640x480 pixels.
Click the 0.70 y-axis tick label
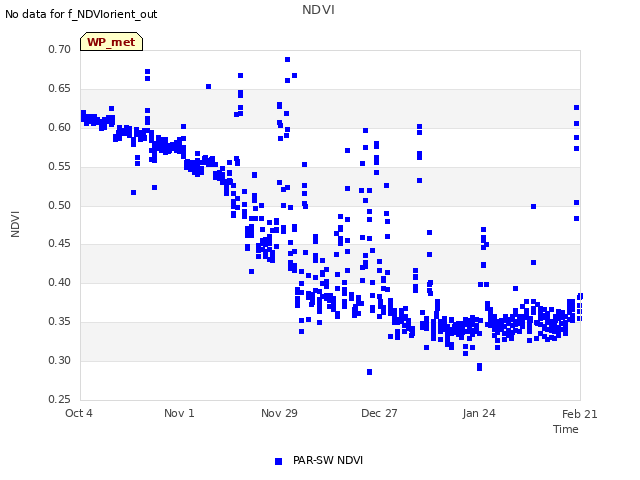click(x=60, y=49)
